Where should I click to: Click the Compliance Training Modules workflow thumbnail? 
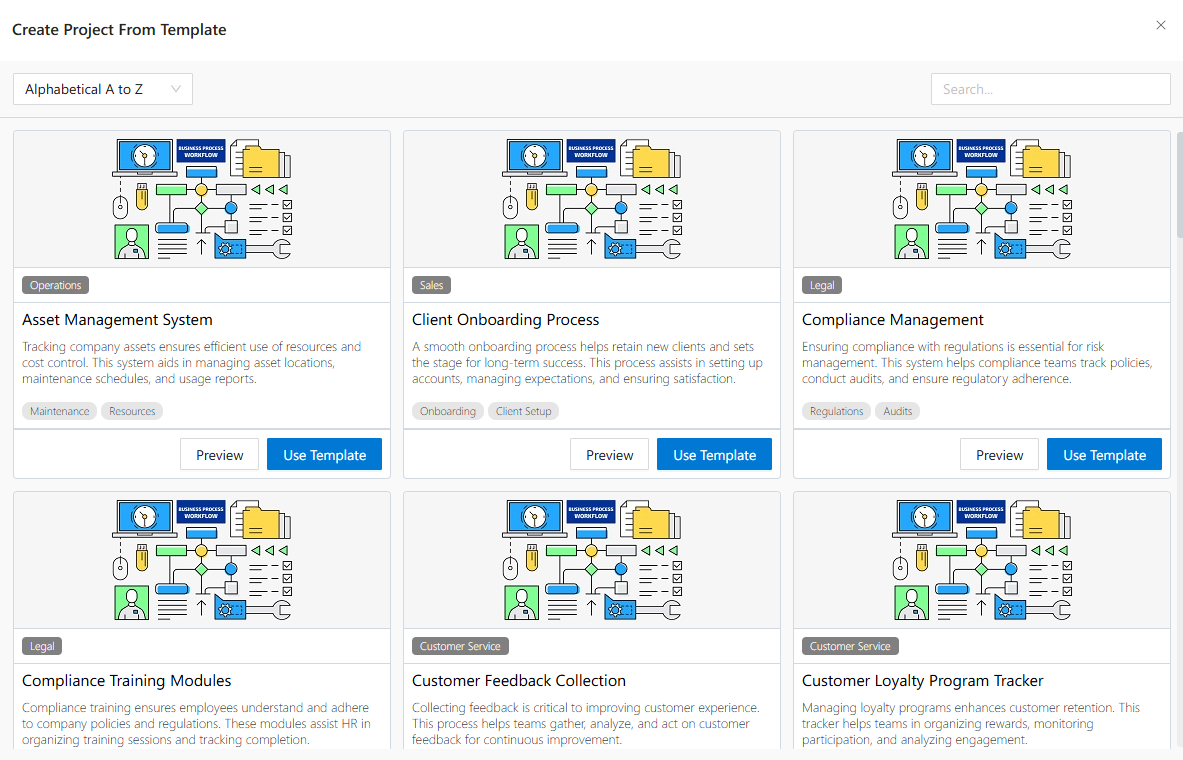(201, 560)
